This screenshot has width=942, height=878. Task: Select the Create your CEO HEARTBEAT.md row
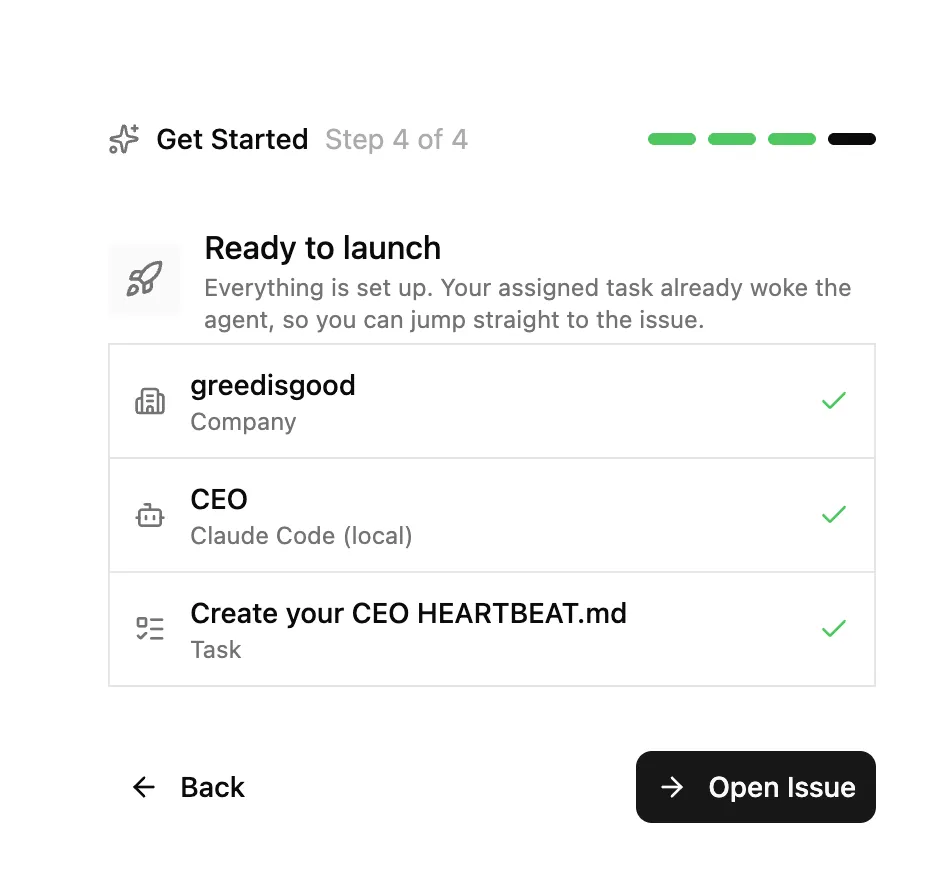[x=491, y=629]
